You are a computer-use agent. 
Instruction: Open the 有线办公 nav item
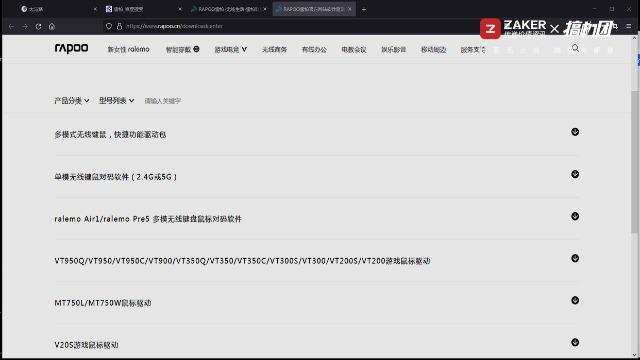(x=314, y=49)
